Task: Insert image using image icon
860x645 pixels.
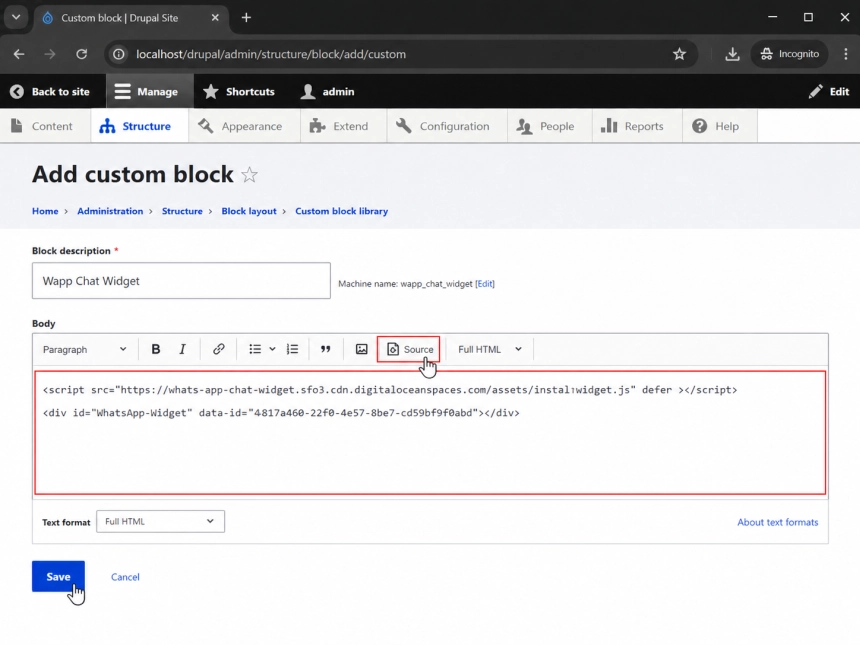Action: point(361,349)
